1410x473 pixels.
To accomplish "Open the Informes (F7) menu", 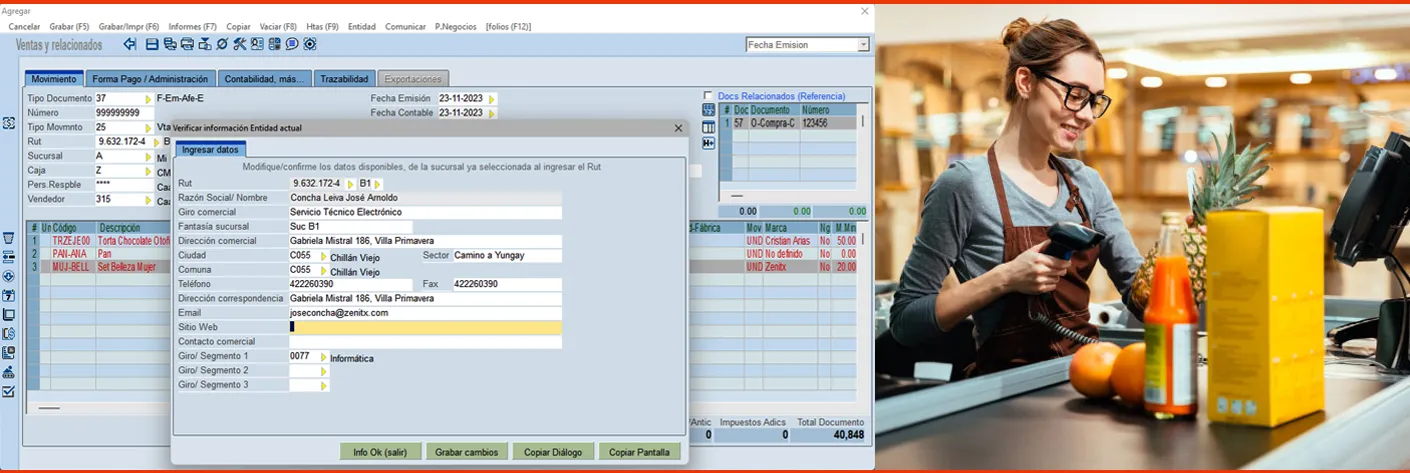I will point(192,26).
